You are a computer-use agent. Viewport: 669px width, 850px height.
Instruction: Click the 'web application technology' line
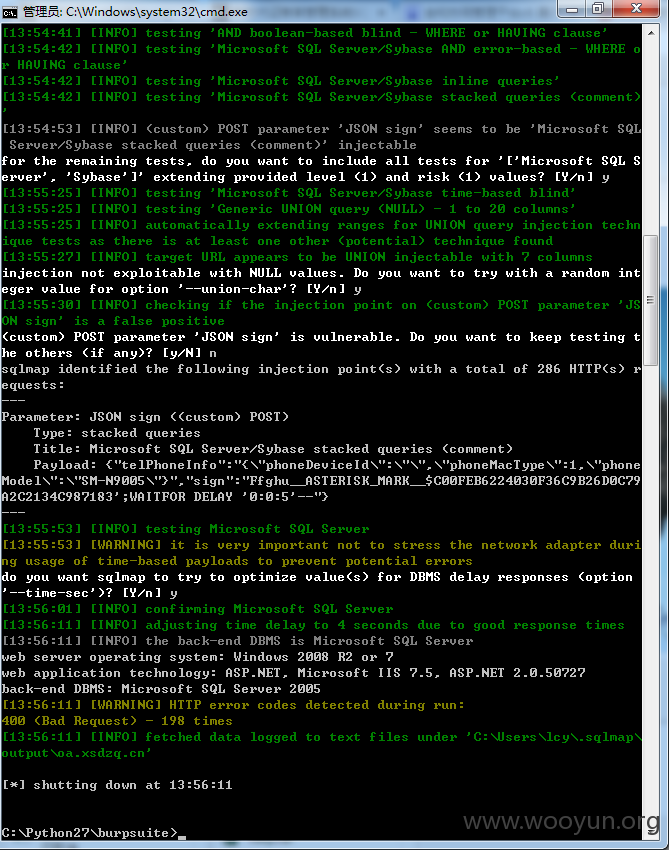pos(293,673)
